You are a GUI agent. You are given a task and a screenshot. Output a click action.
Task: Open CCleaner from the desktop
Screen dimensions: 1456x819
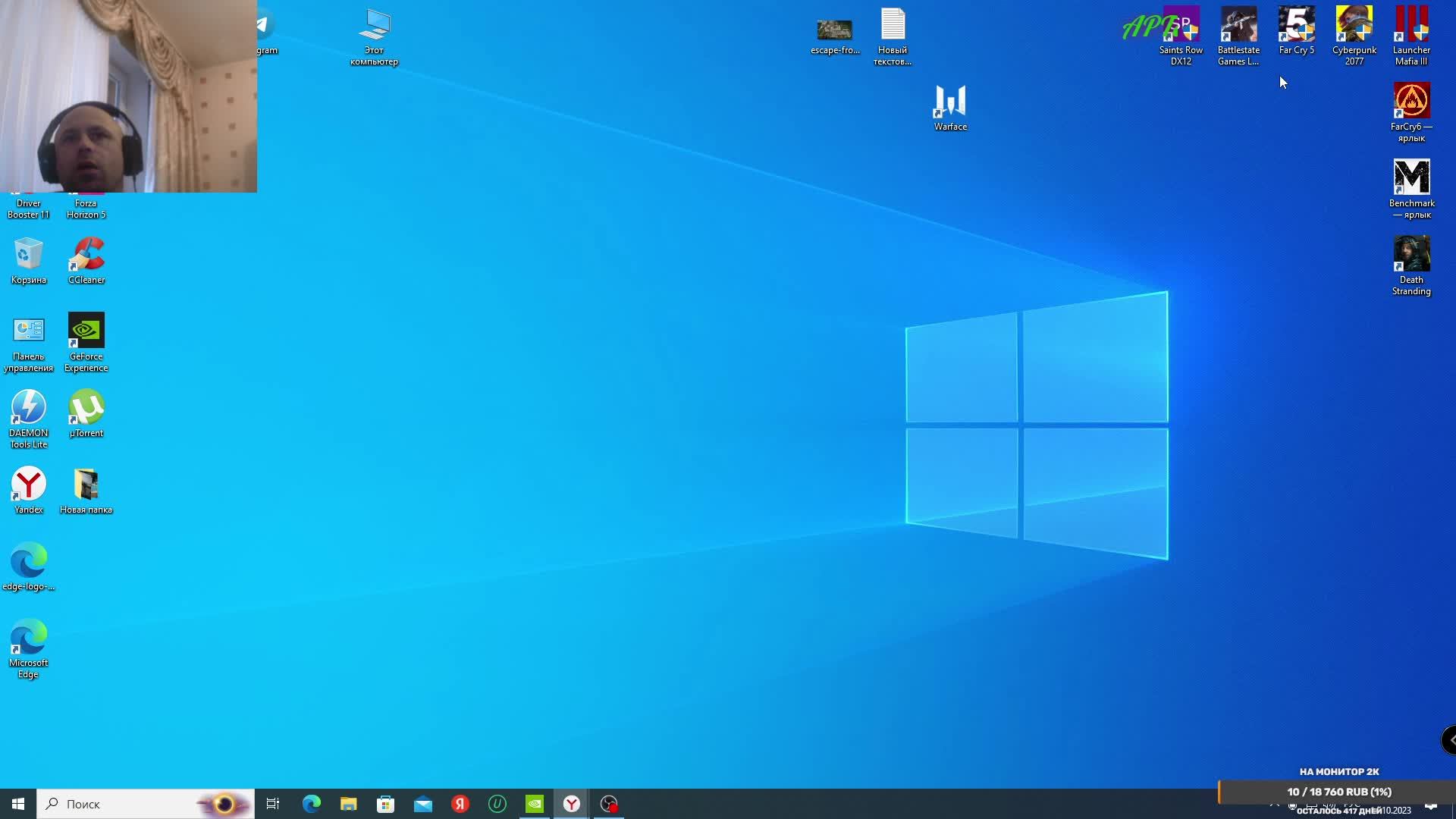pyautogui.click(x=86, y=256)
